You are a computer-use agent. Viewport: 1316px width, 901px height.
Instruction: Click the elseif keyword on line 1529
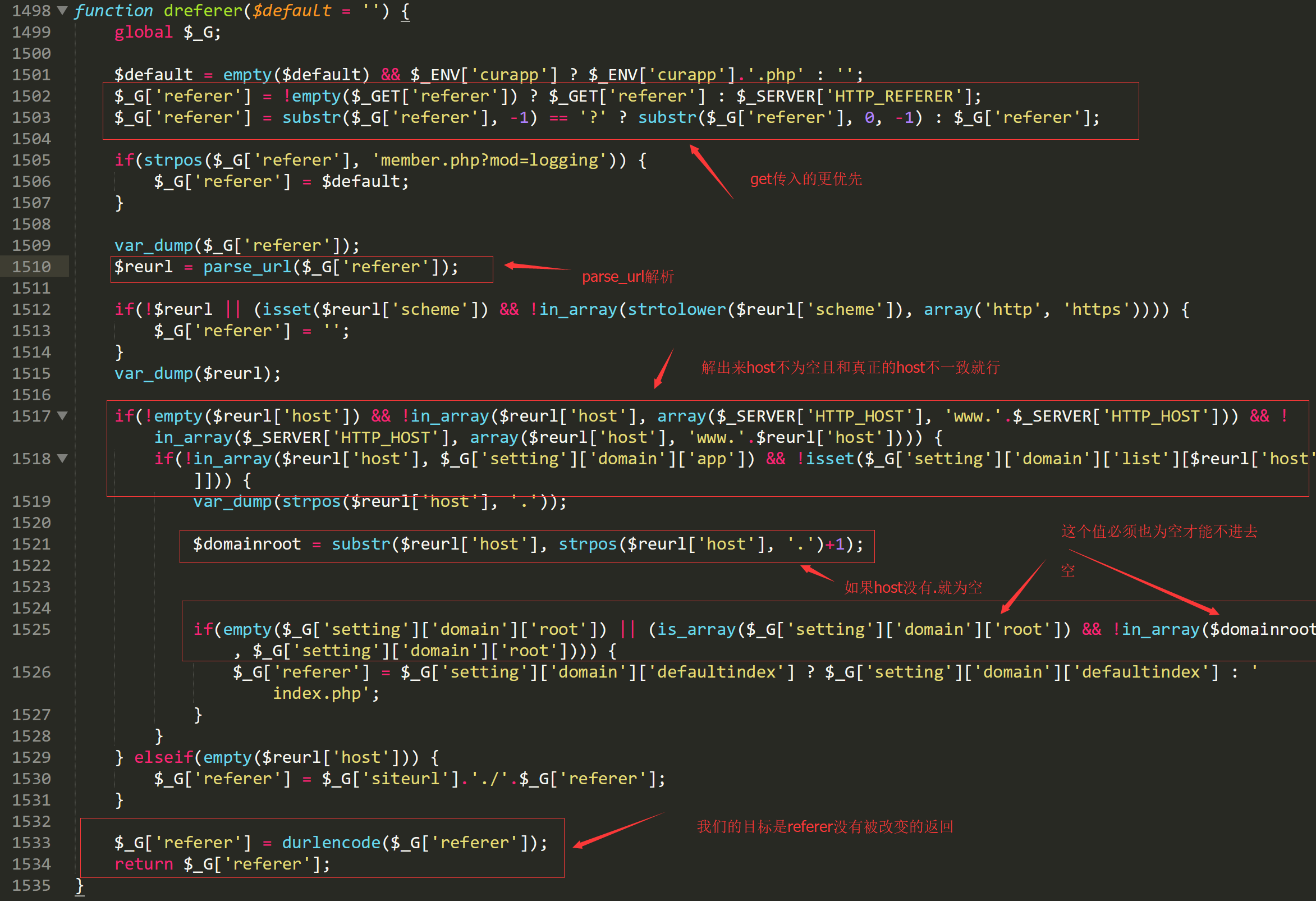click(x=164, y=757)
